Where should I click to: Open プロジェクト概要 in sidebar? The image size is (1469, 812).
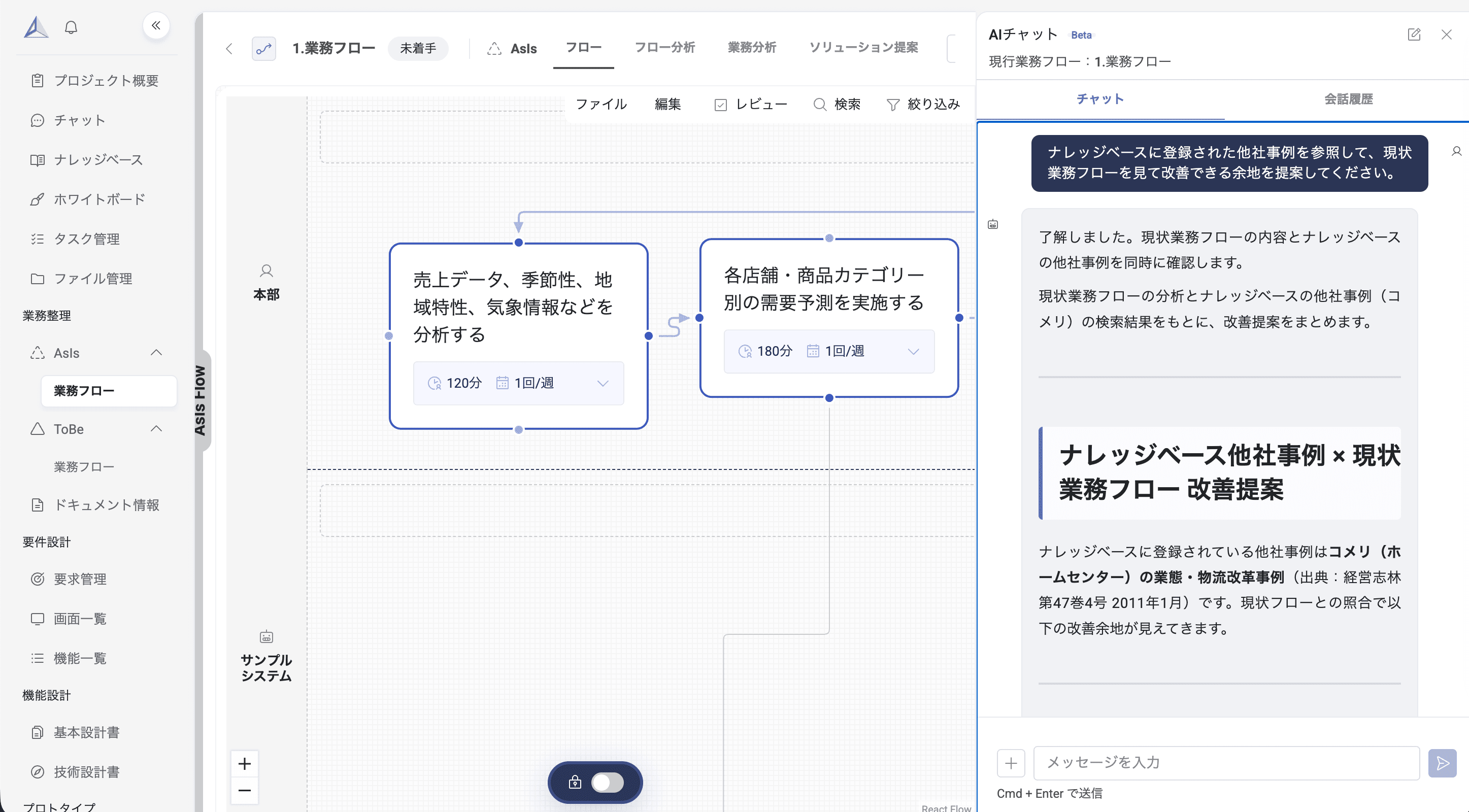pyautogui.click(x=94, y=80)
